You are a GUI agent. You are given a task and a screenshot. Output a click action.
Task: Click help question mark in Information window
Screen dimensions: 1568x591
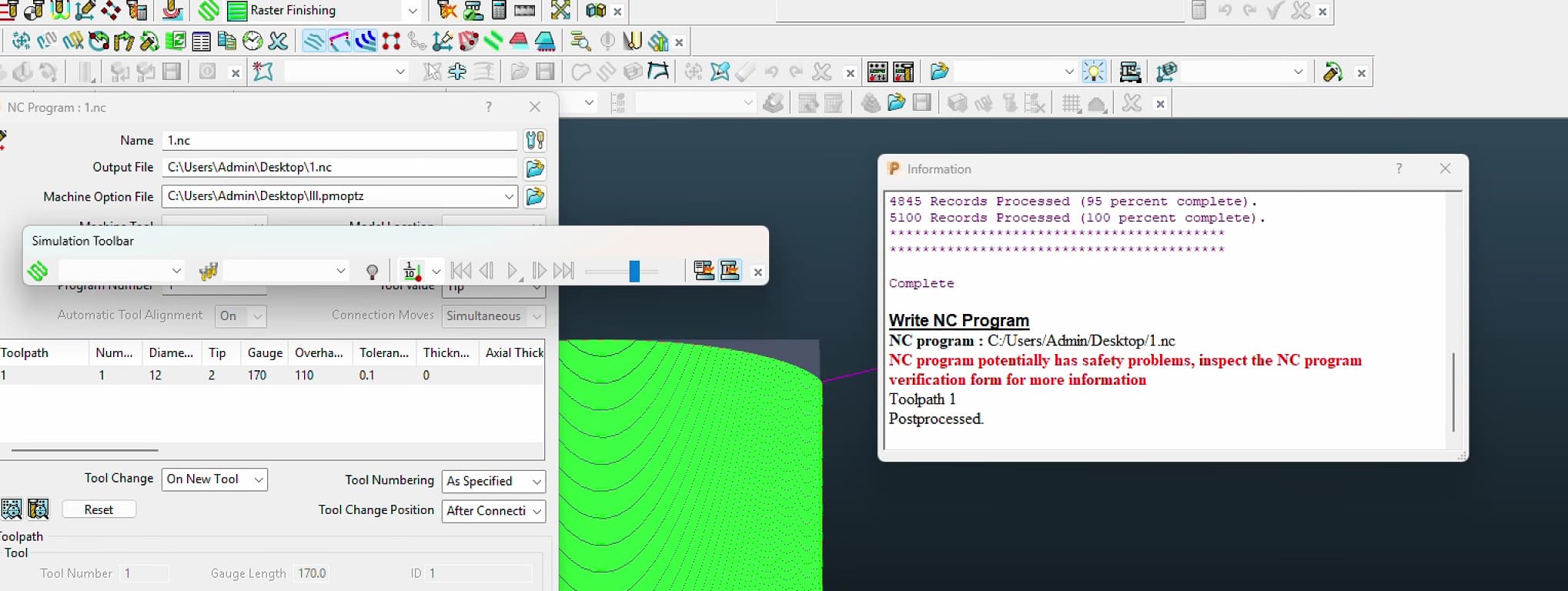(x=1399, y=169)
